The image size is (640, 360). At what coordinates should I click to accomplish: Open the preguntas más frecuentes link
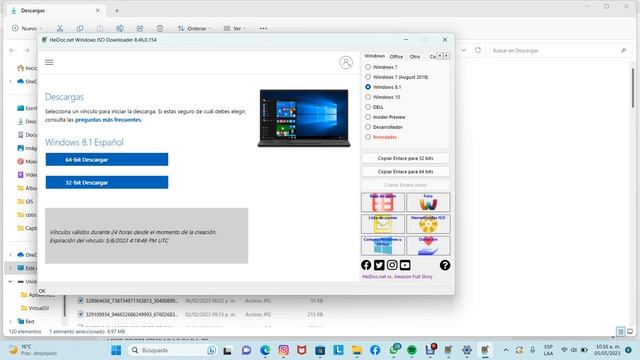pyautogui.click(x=108, y=120)
